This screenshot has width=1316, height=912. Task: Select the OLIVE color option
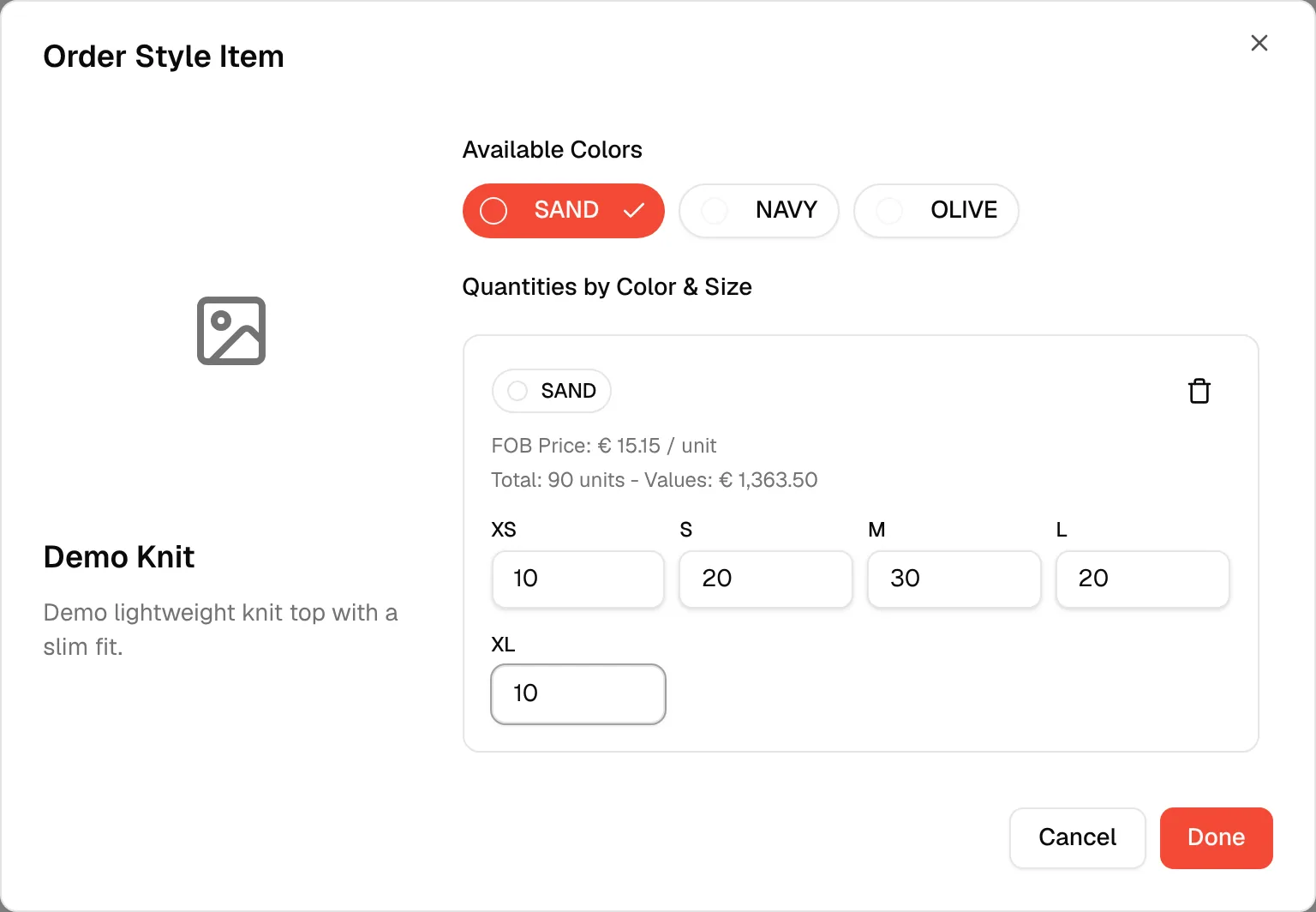point(936,211)
